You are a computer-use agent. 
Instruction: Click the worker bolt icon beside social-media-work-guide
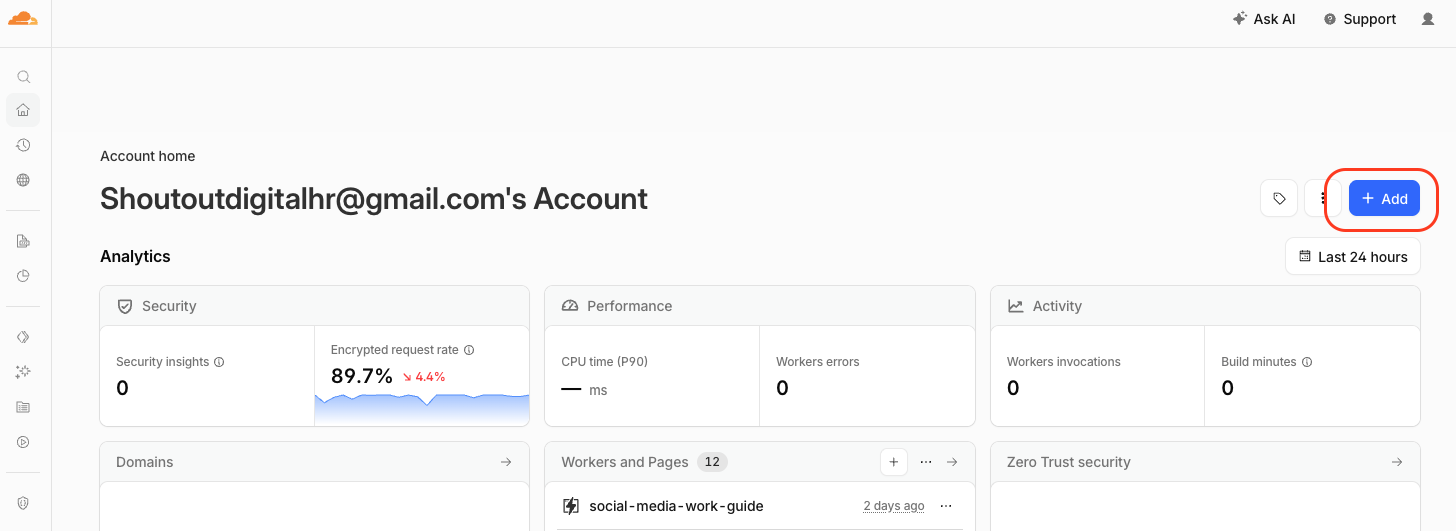click(x=571, y=506)
